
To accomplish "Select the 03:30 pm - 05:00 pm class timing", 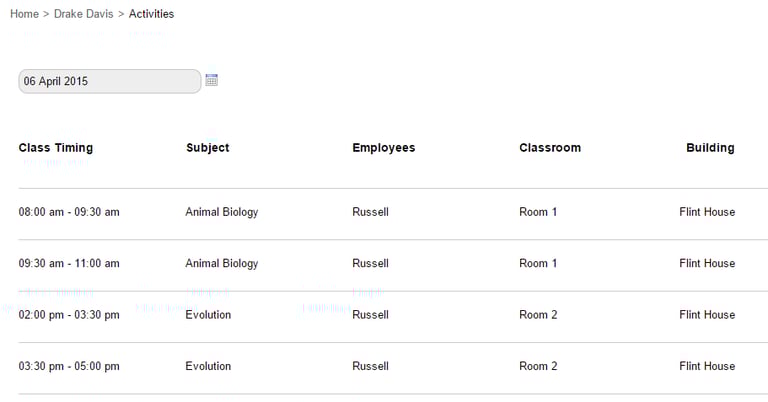I will coord(69,367).
